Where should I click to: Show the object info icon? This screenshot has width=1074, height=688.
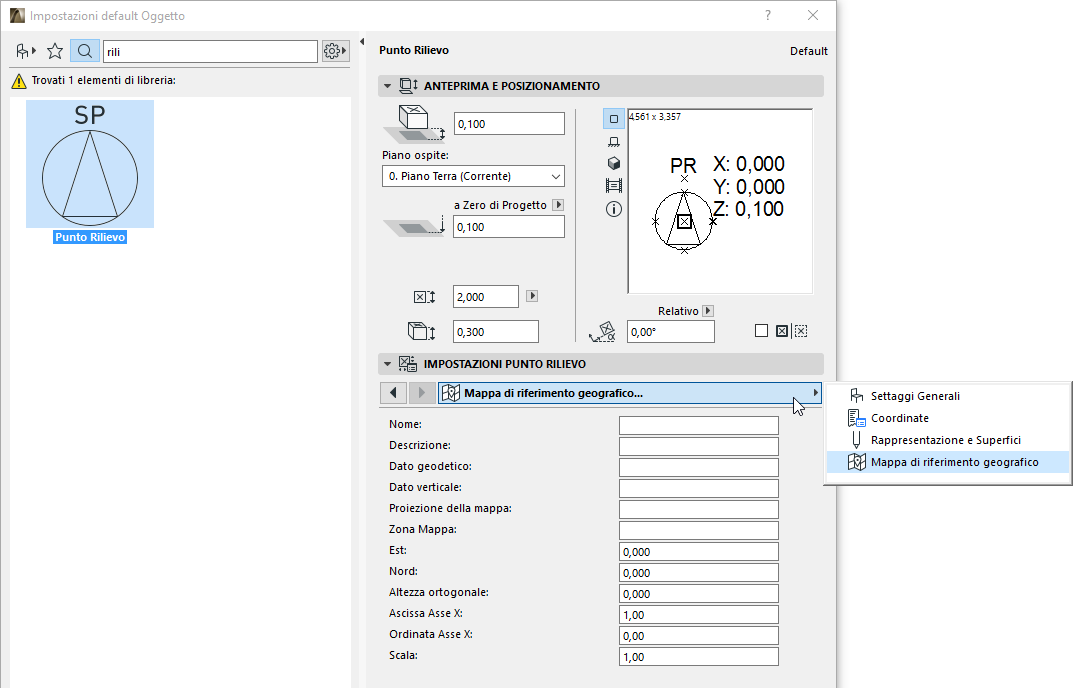tap(614, 209)
